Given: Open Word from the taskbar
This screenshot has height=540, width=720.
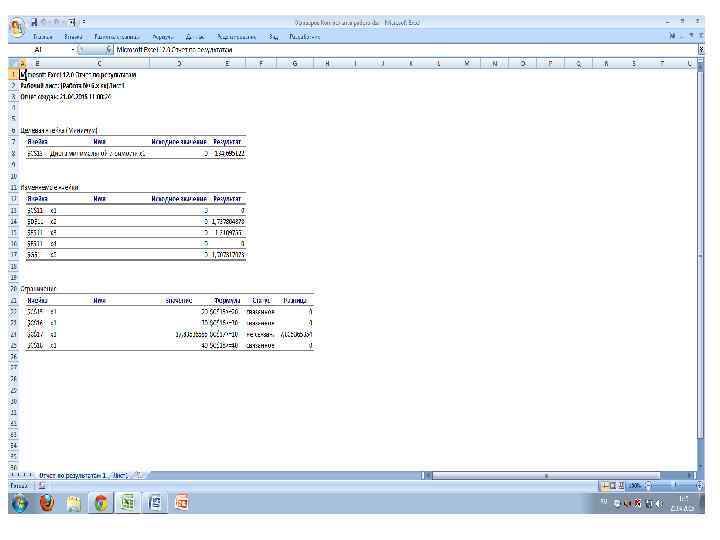Looking at the screenshot, I should [x=155, y=503].
